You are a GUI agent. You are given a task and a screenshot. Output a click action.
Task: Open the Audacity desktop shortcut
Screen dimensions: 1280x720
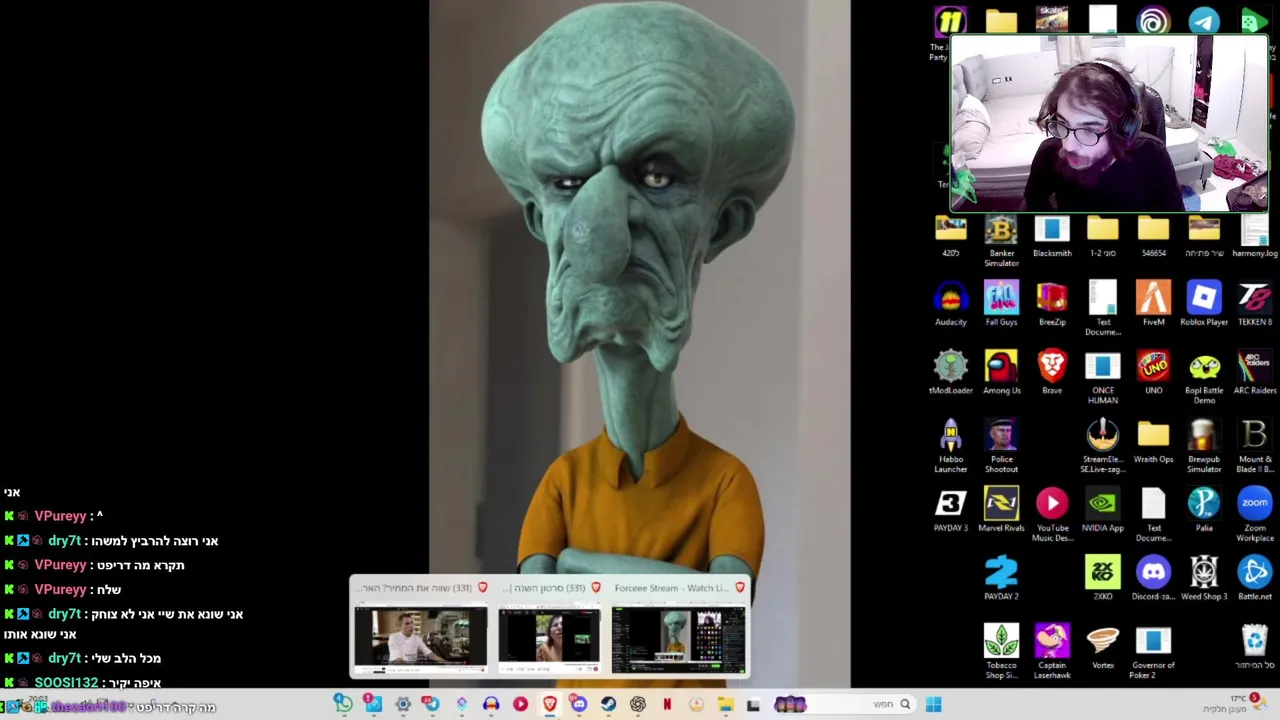950,304
